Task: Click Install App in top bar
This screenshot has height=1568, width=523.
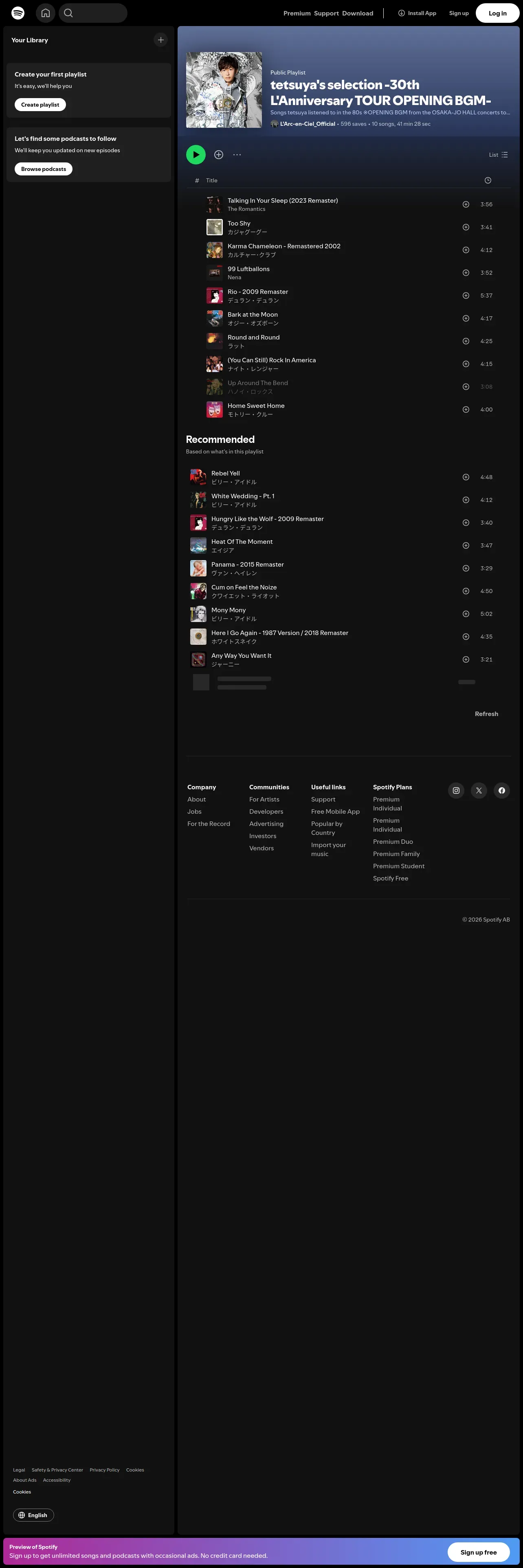Action: [x=418, y=13]
